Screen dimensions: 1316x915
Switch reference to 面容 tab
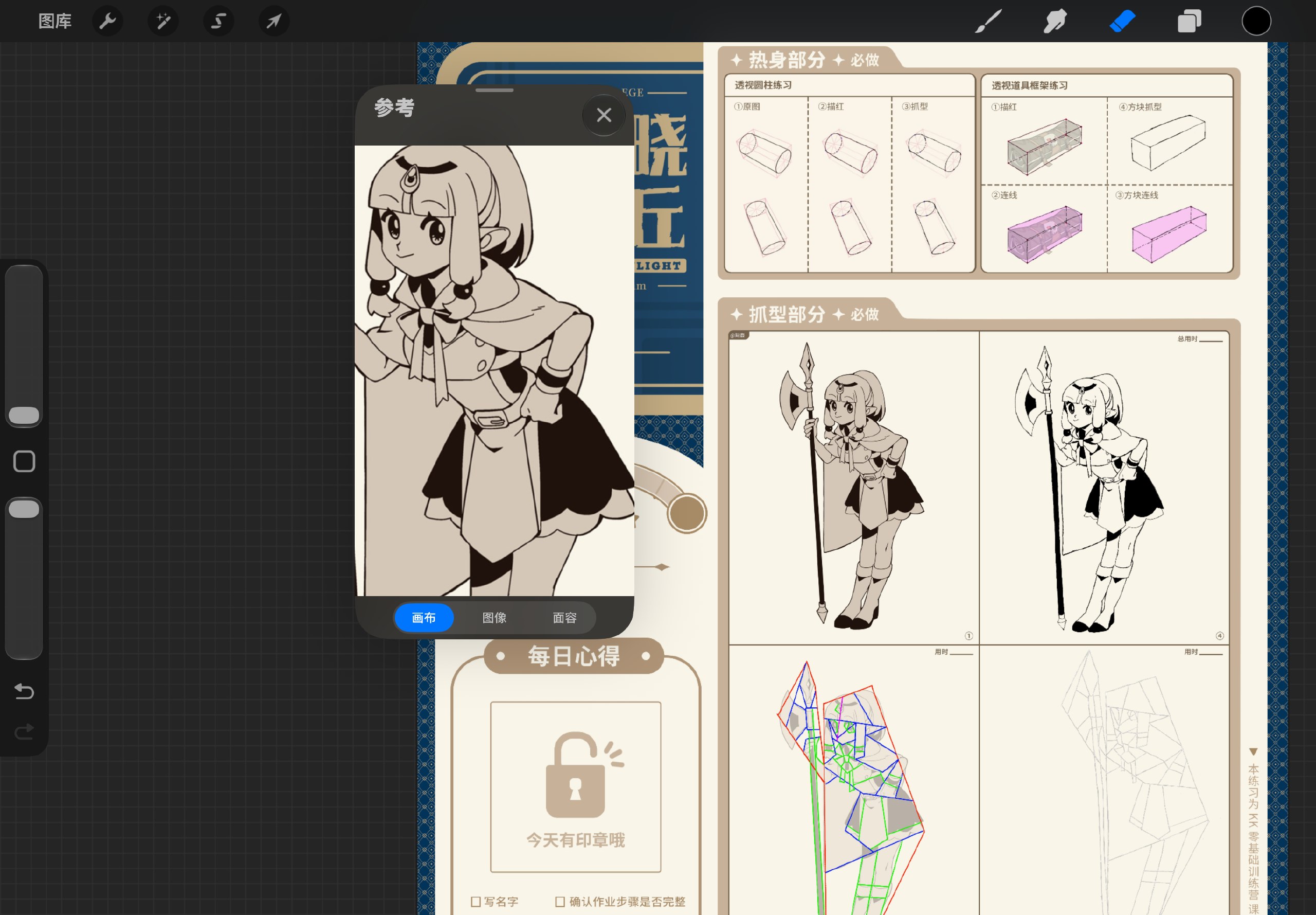point(565,617)
